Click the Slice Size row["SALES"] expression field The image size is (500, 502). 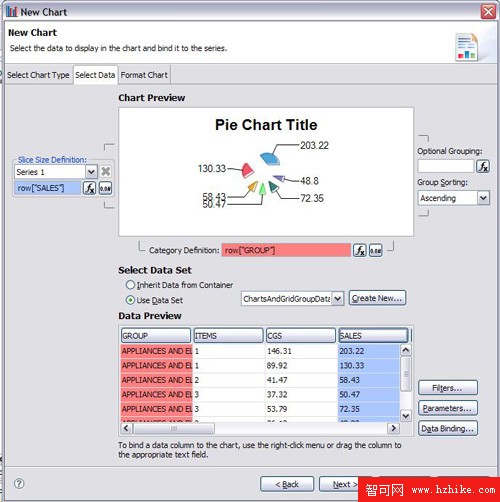(x=48, y=188)
